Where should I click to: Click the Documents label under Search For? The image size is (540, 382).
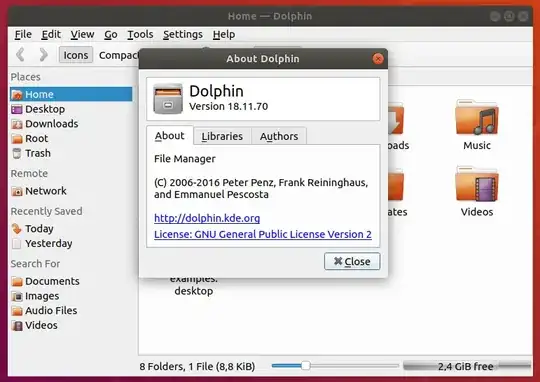click(x=52, y=281)
